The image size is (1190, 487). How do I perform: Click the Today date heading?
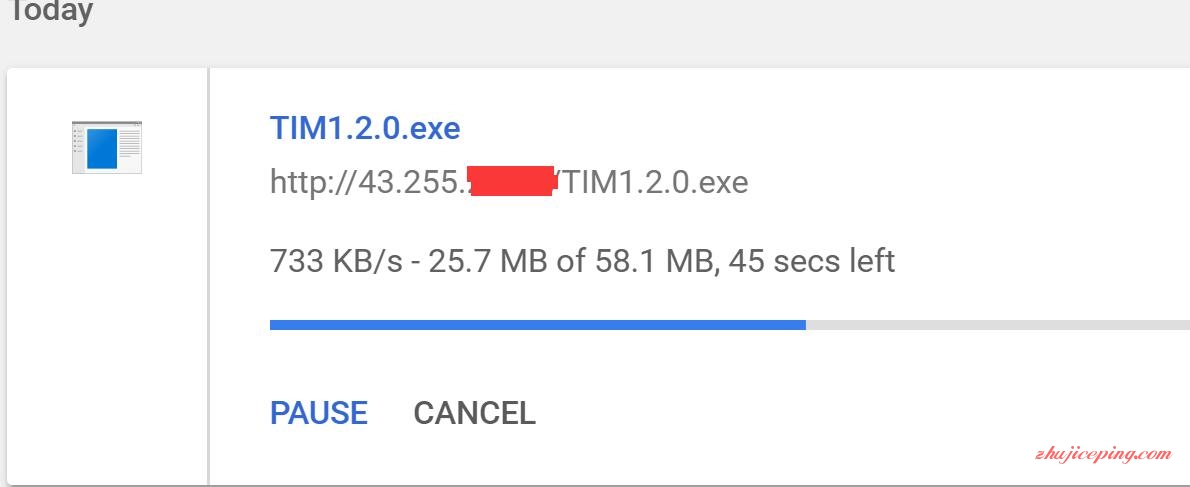(49, 11)
